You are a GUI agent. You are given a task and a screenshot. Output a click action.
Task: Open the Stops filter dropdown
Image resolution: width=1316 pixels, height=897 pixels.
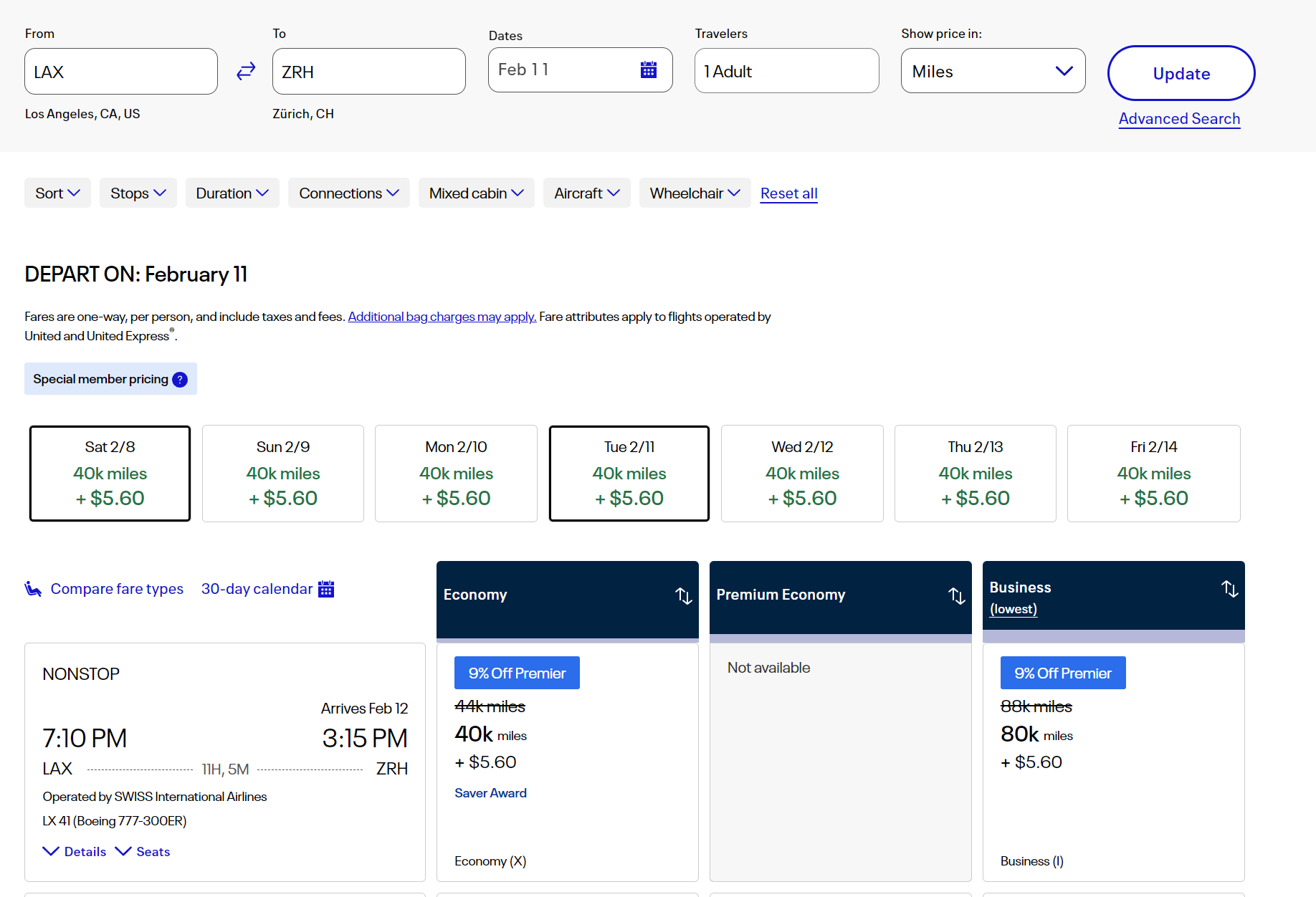[138, 193]
